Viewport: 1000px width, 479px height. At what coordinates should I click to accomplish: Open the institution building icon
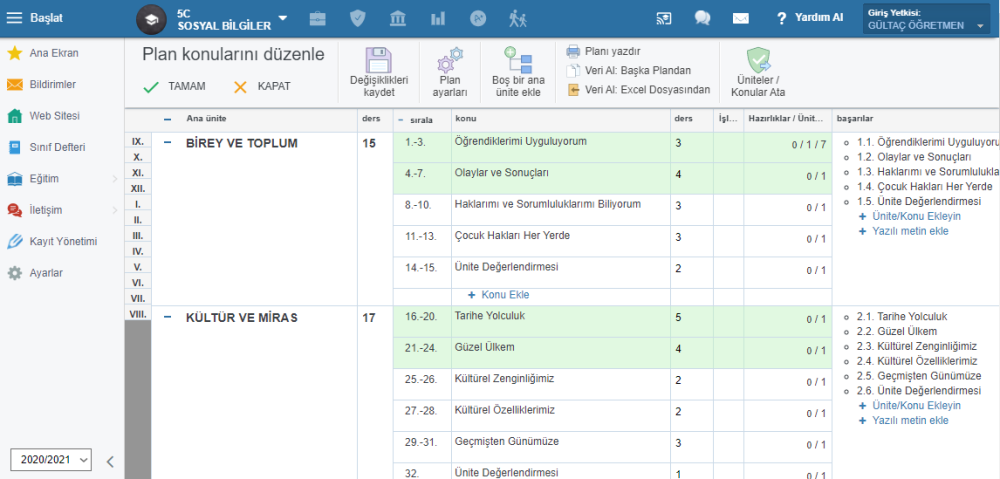397,18
